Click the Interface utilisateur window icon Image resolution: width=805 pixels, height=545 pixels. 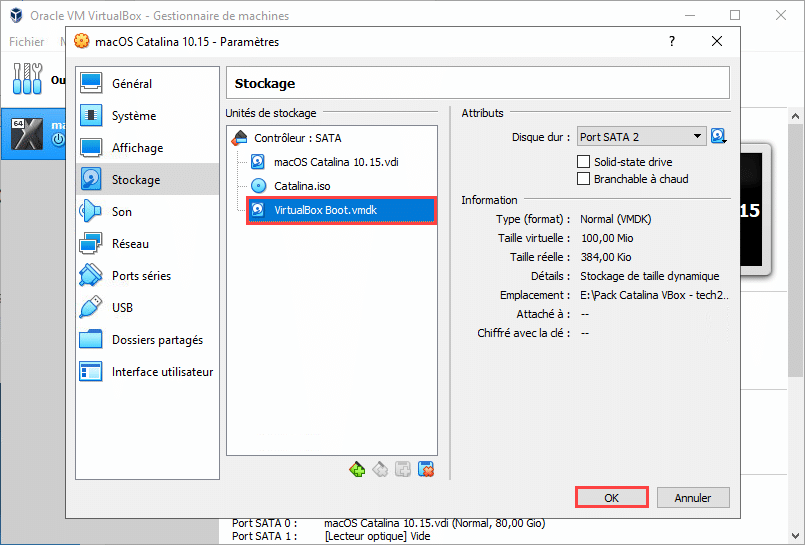coord(91,371)
